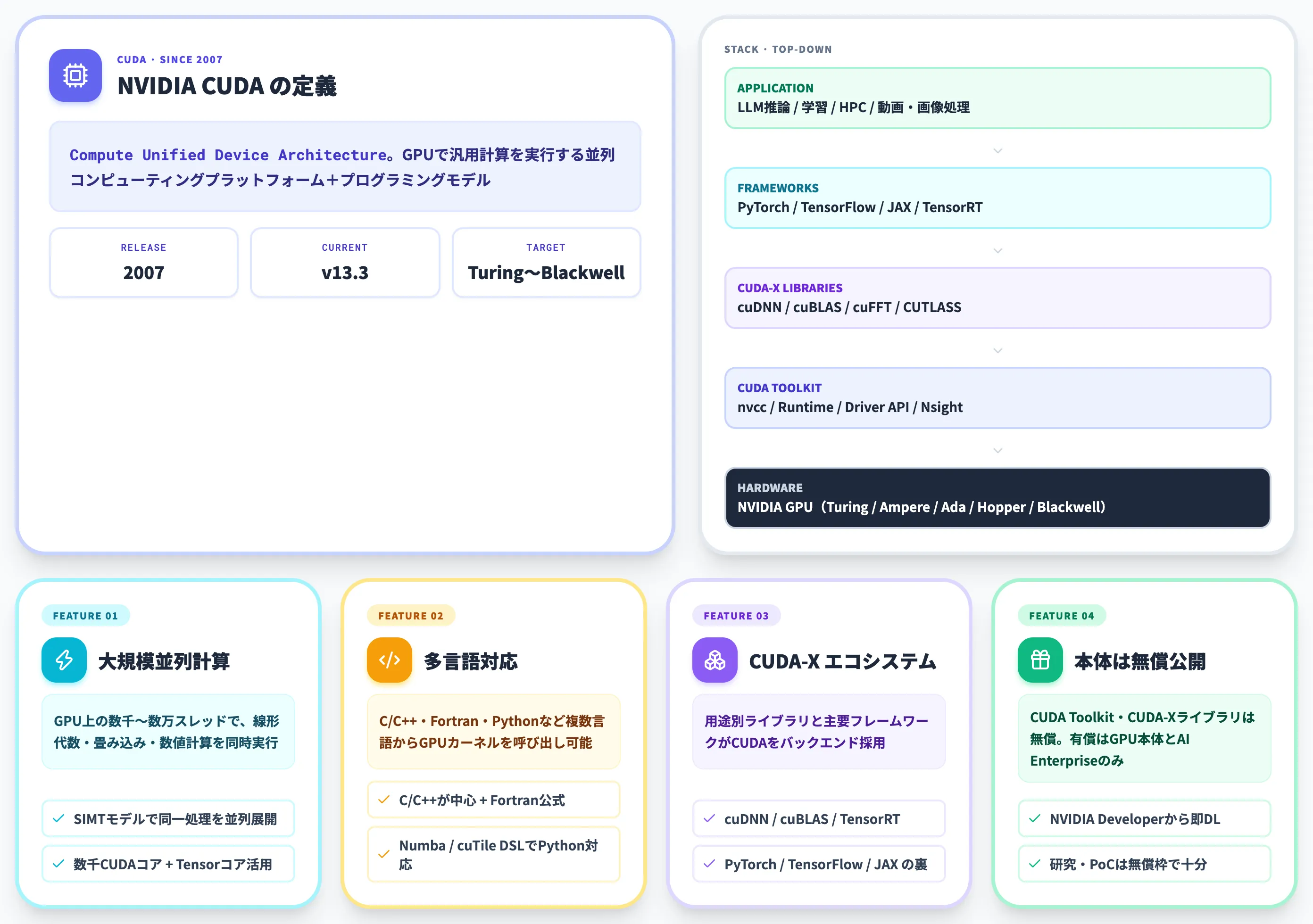The image size is (1313, 924).
Task: Click the STACK · TOP-DOWN label
Action: 778,49
